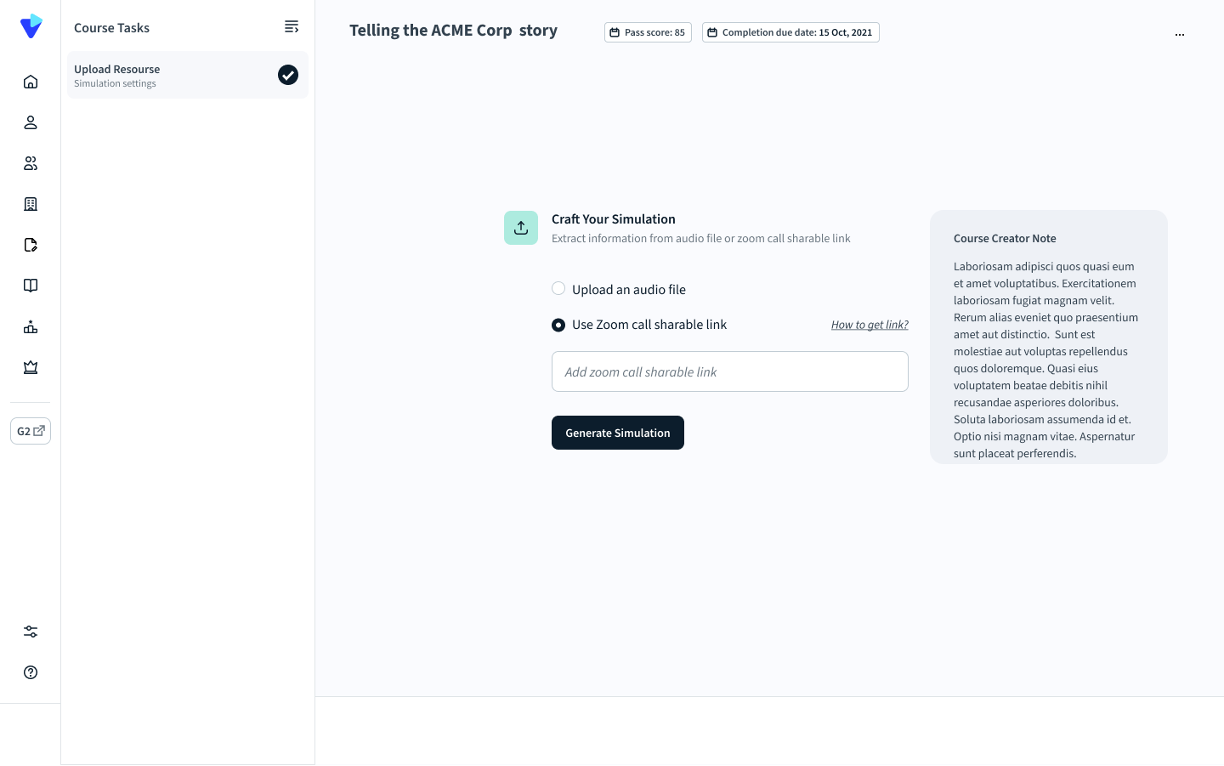The height and width of the screenshot is (766, 1224).
Task: Click the G2 external link button
Action: (x=31, y=431)
